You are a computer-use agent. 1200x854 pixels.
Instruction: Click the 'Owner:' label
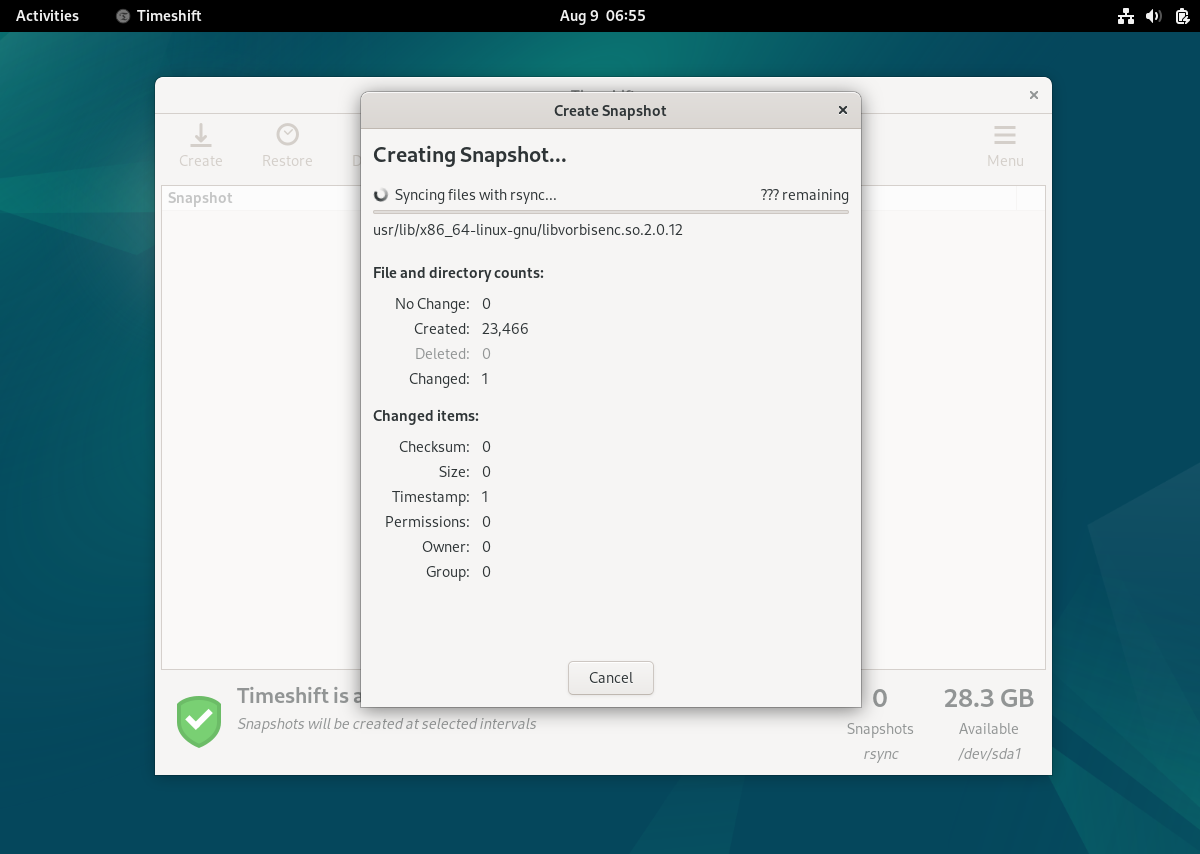click(446, 547)
